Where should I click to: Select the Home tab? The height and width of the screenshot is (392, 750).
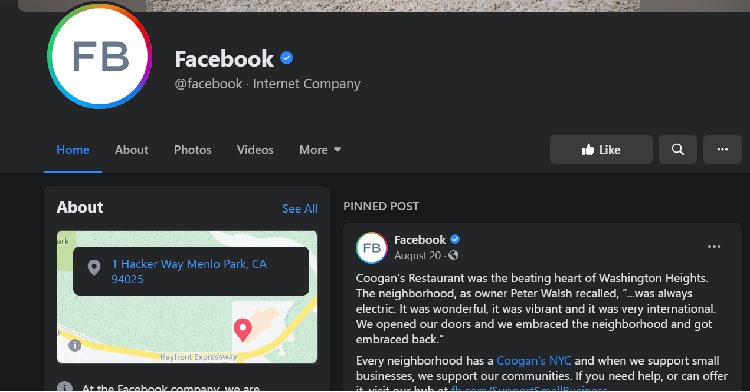[73, 150]
